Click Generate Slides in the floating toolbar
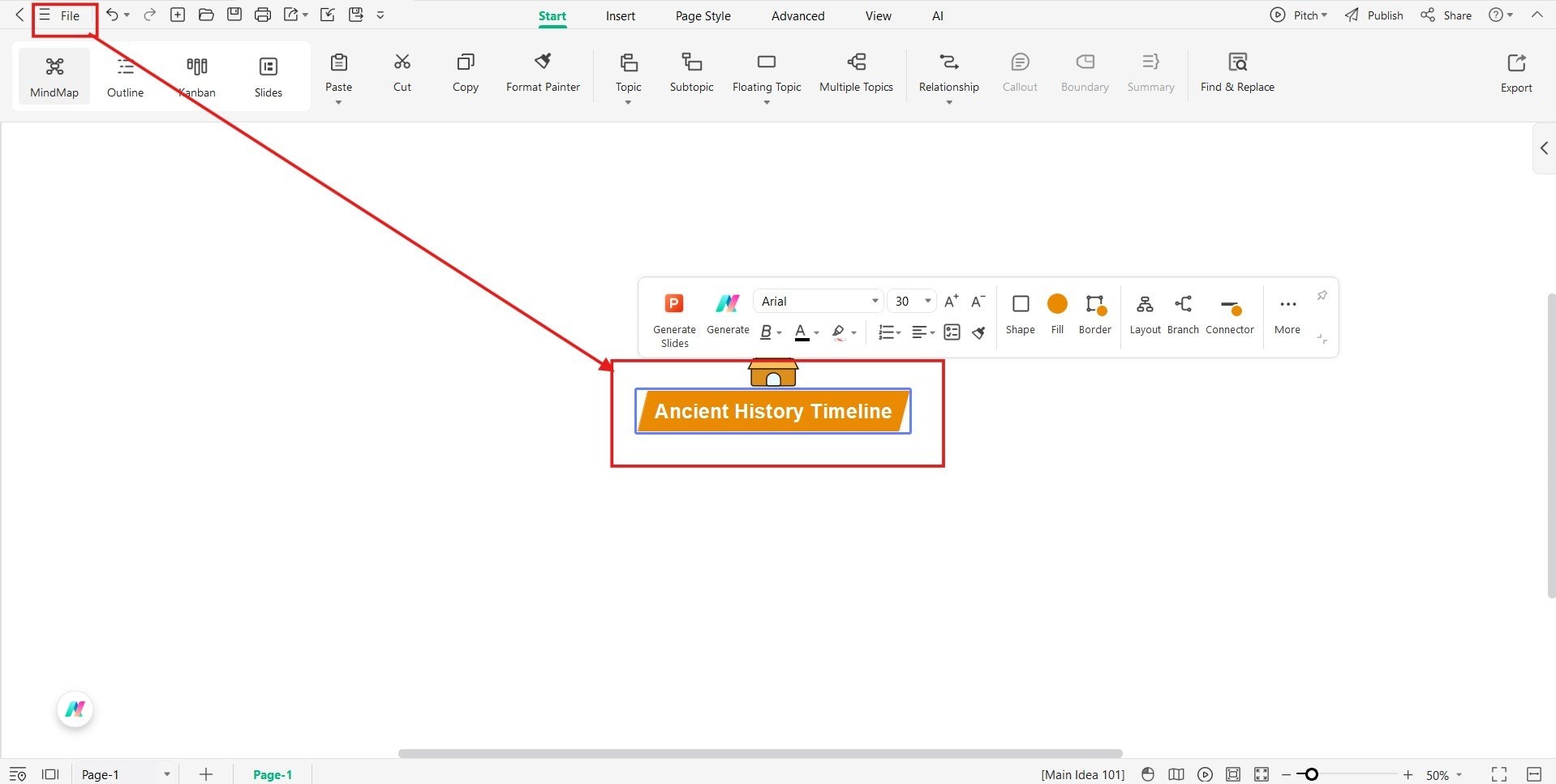The height and width of the screenshot is (784, 1556). (673, 316)
